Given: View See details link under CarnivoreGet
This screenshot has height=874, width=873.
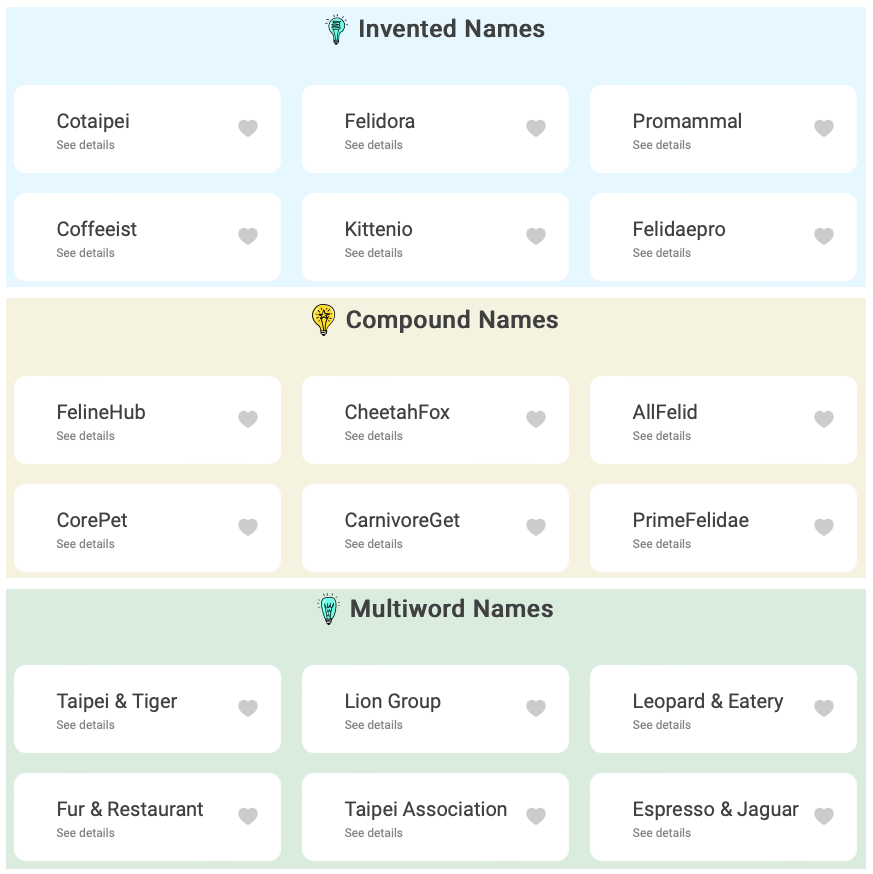Looking at the screenshot, I should [x=374, y=544].
